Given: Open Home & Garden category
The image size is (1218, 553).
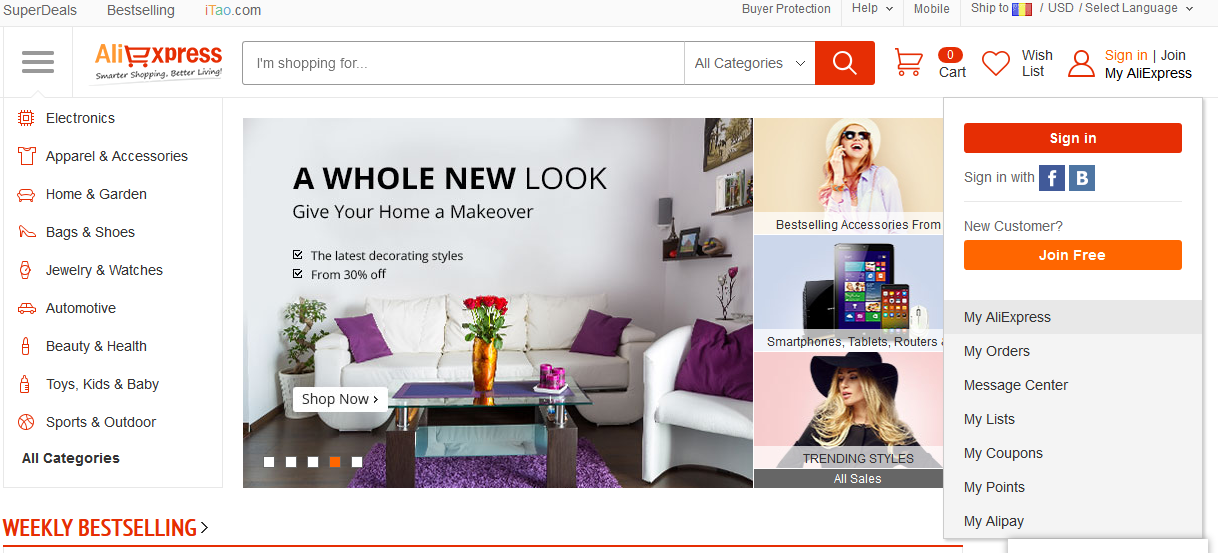Looking at the screenshot, I should (96, 194).
